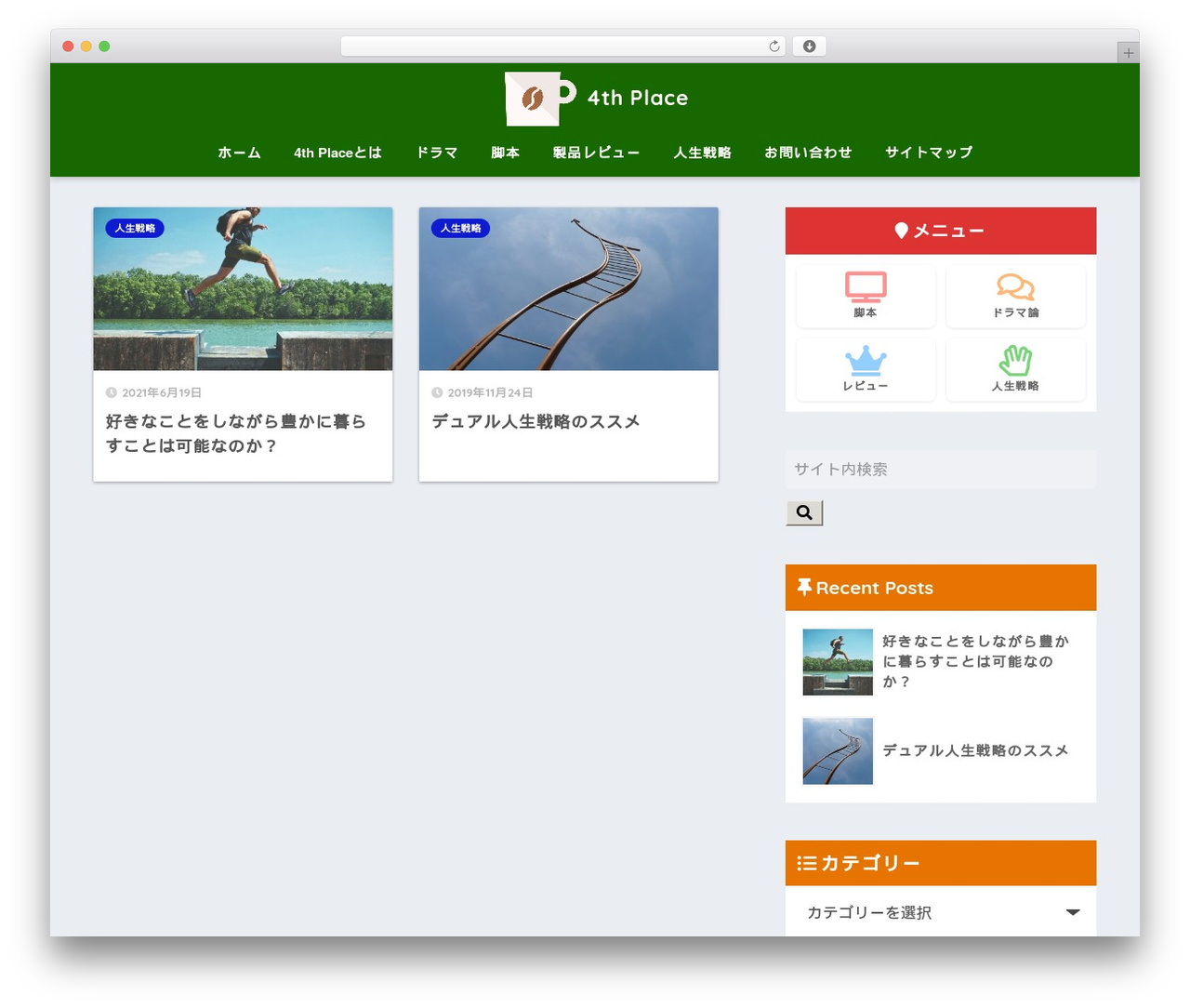Open recent post 好きなことをしながら豊かに in sidebar
Viewport: 1190px width, 1008px height.
[975, 661]
